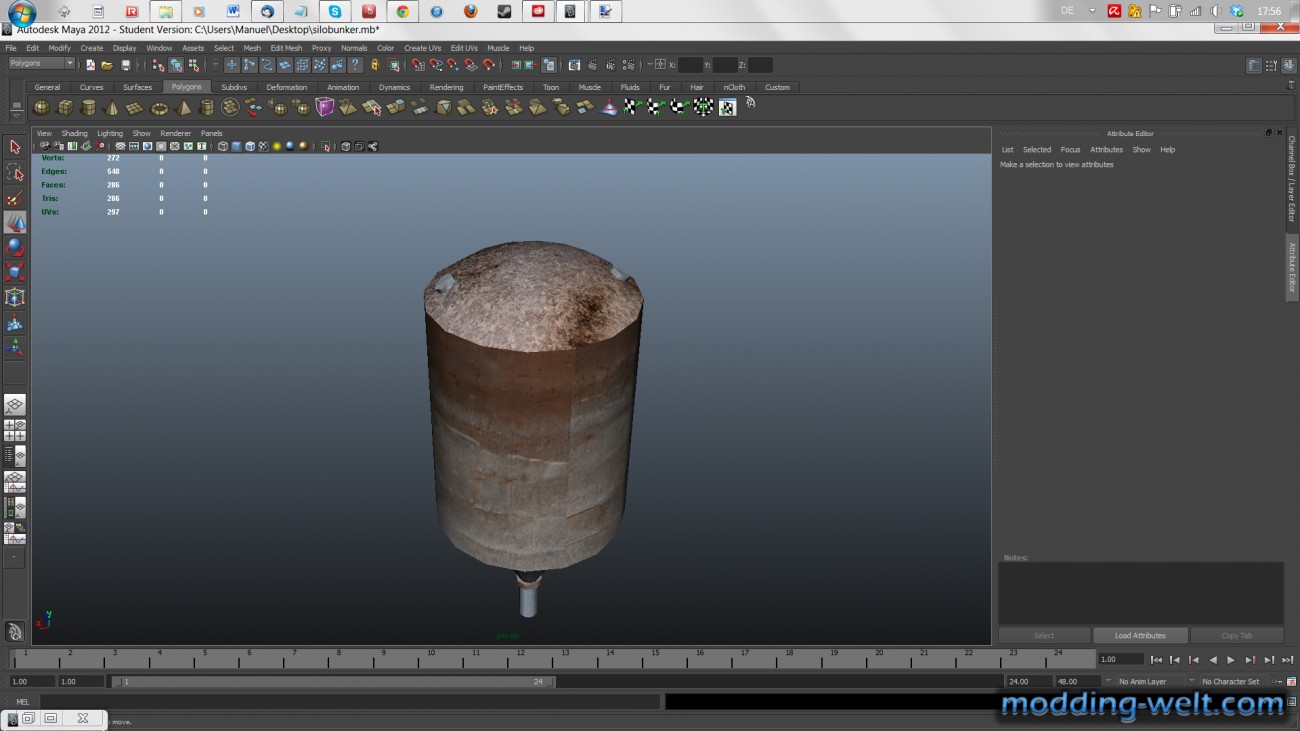Create a polygon torus from the shelf
The height and width of the screenshot is (731, 1300).
click(159, 107)
